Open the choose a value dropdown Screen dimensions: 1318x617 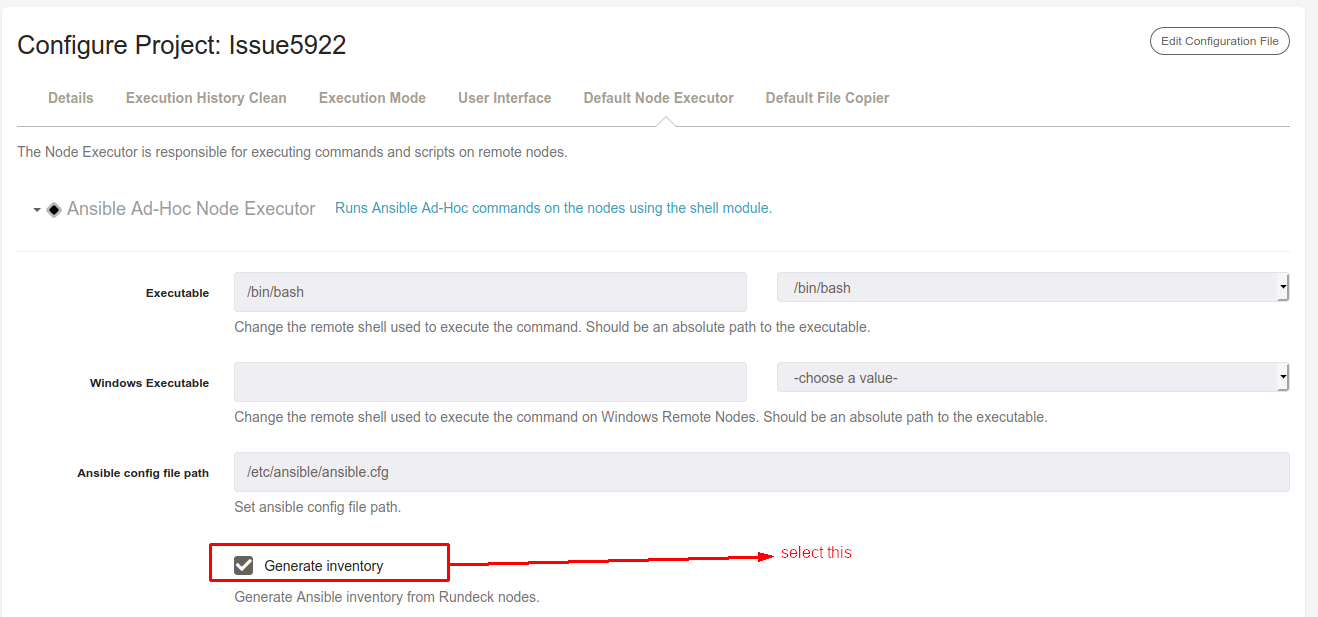[x=1030, y=377]
